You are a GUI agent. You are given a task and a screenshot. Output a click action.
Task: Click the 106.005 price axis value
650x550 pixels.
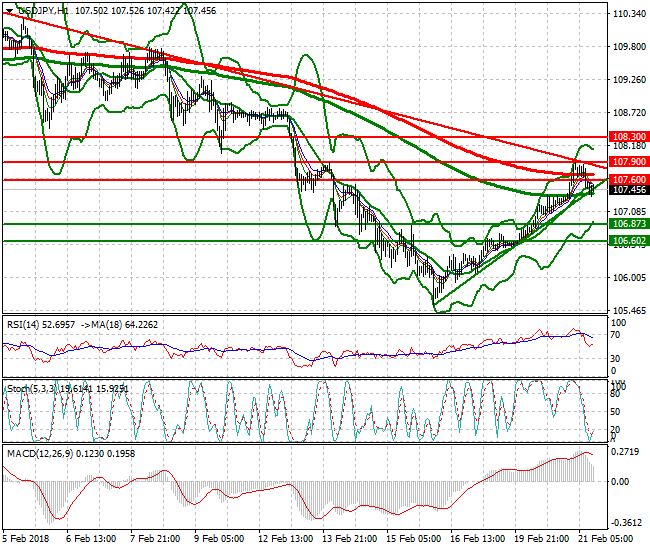629,277
